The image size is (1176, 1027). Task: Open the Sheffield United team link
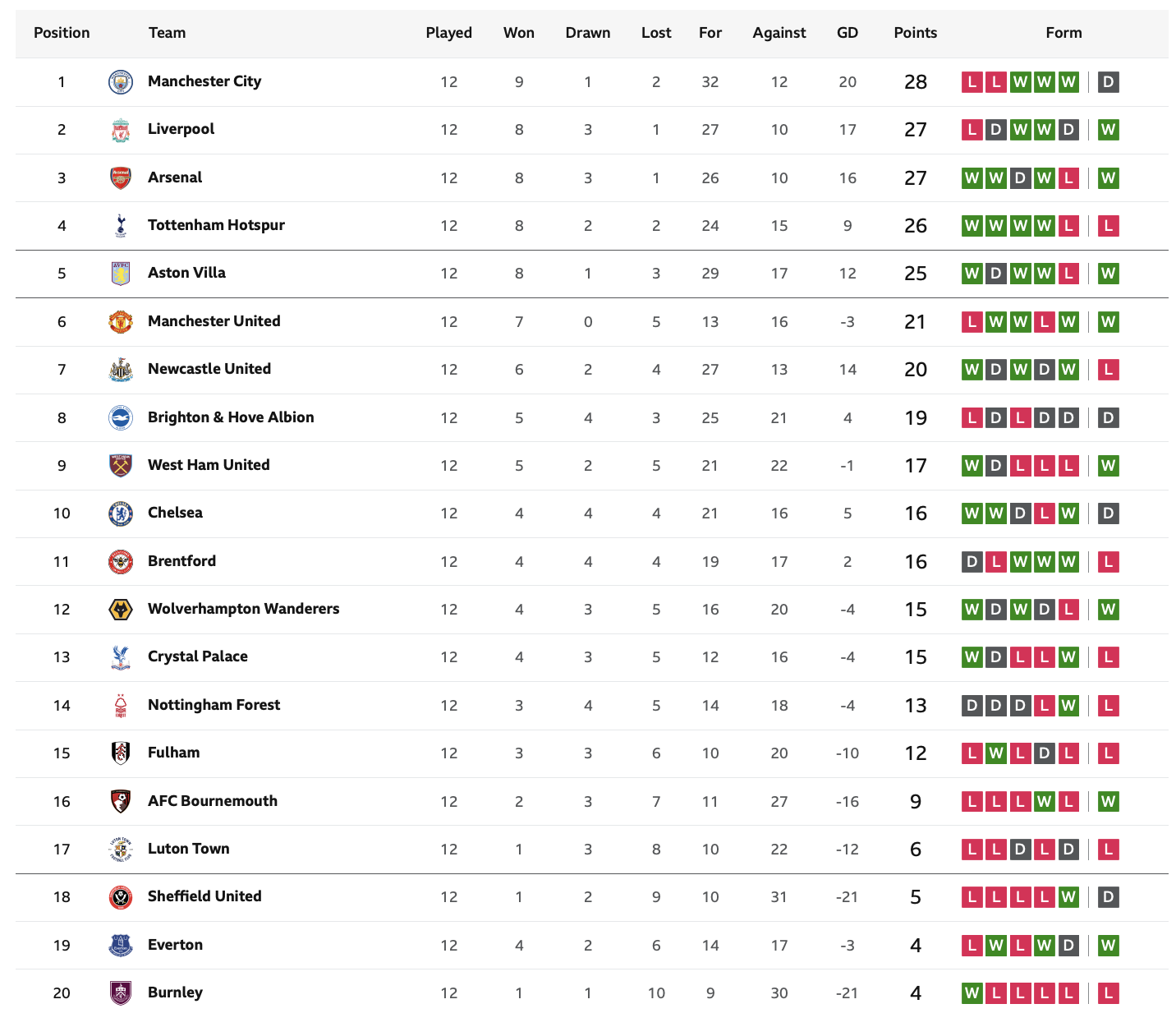pyautogui.click(x=204, y=896)
